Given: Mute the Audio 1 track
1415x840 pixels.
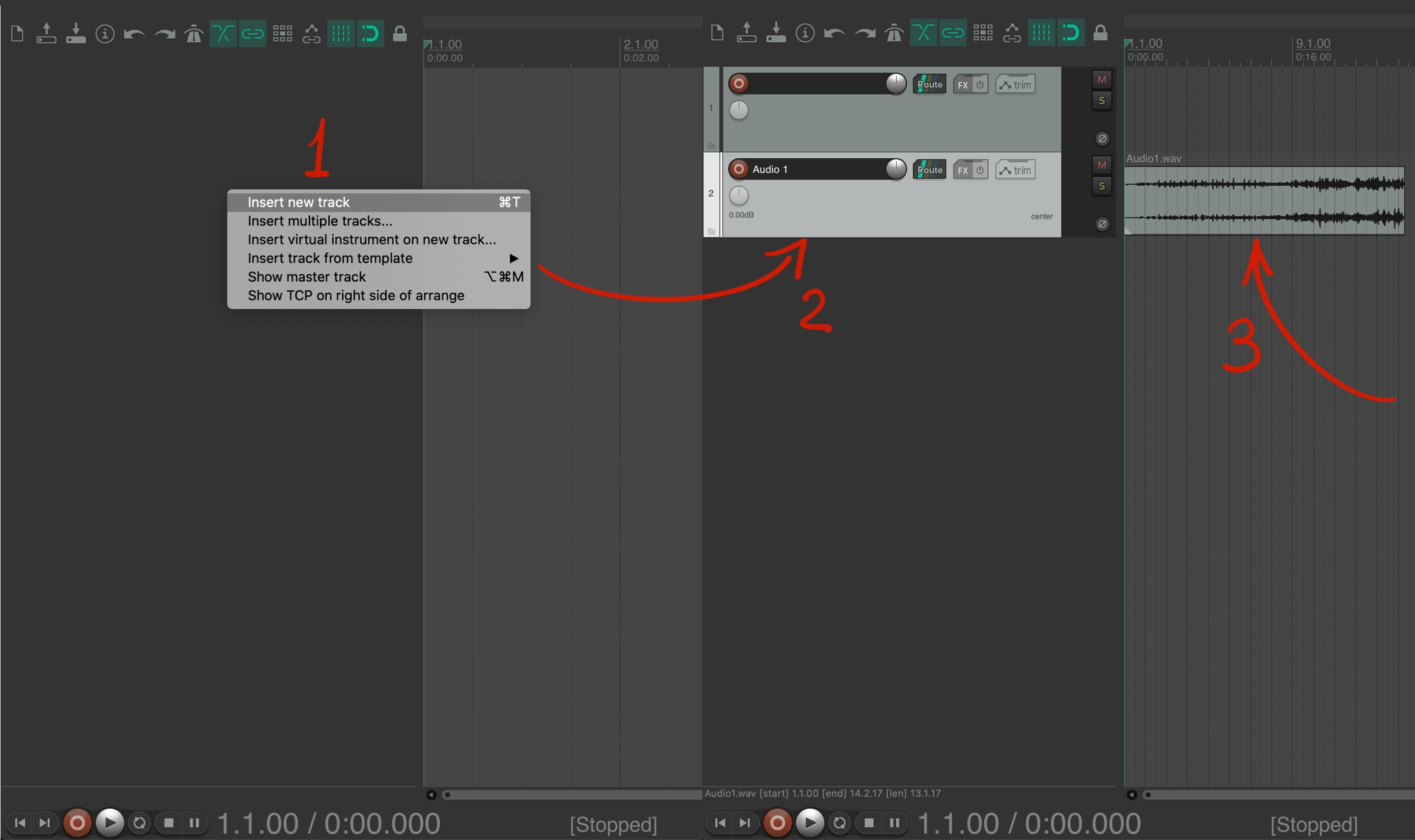Looking at the screenshot, I should click(1101, 165).
